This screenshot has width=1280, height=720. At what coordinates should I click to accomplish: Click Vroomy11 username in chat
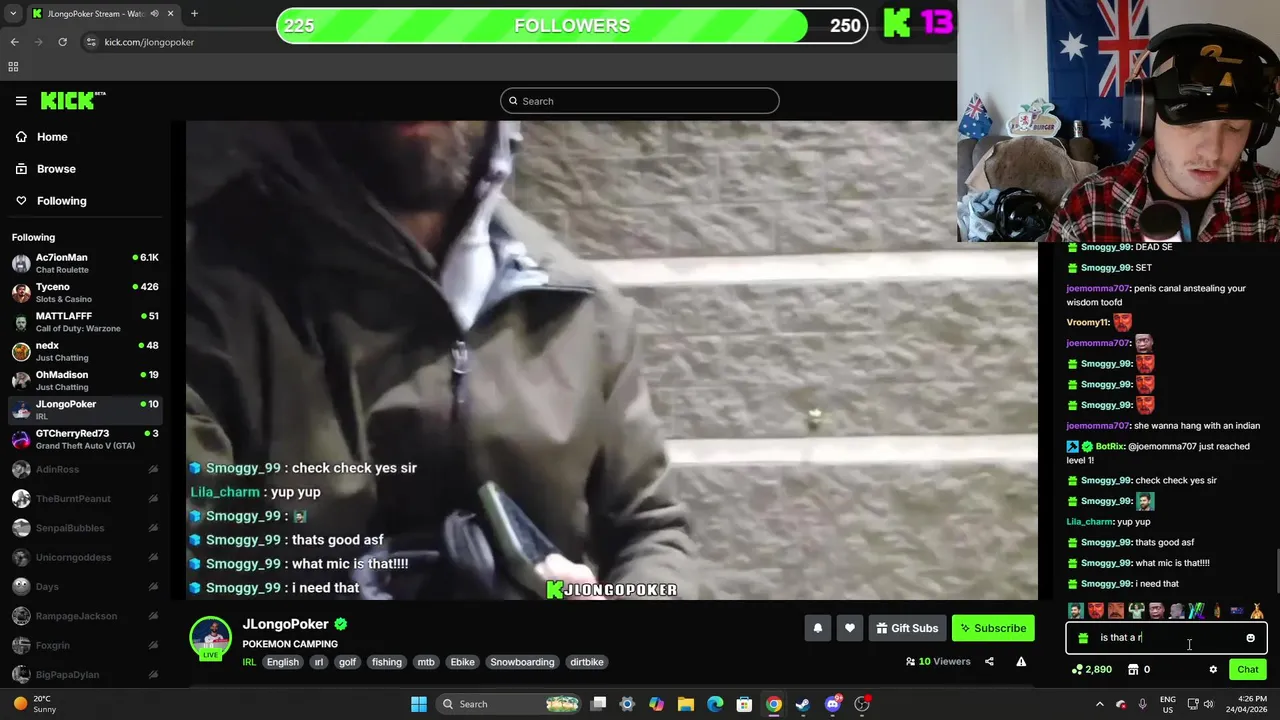click(x=1088, y=322)
